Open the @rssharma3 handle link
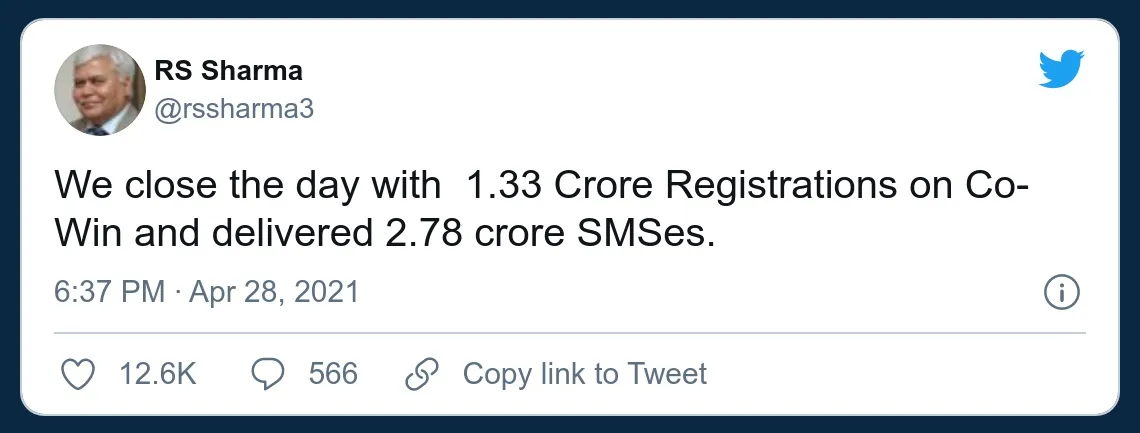 click(234, 109)
